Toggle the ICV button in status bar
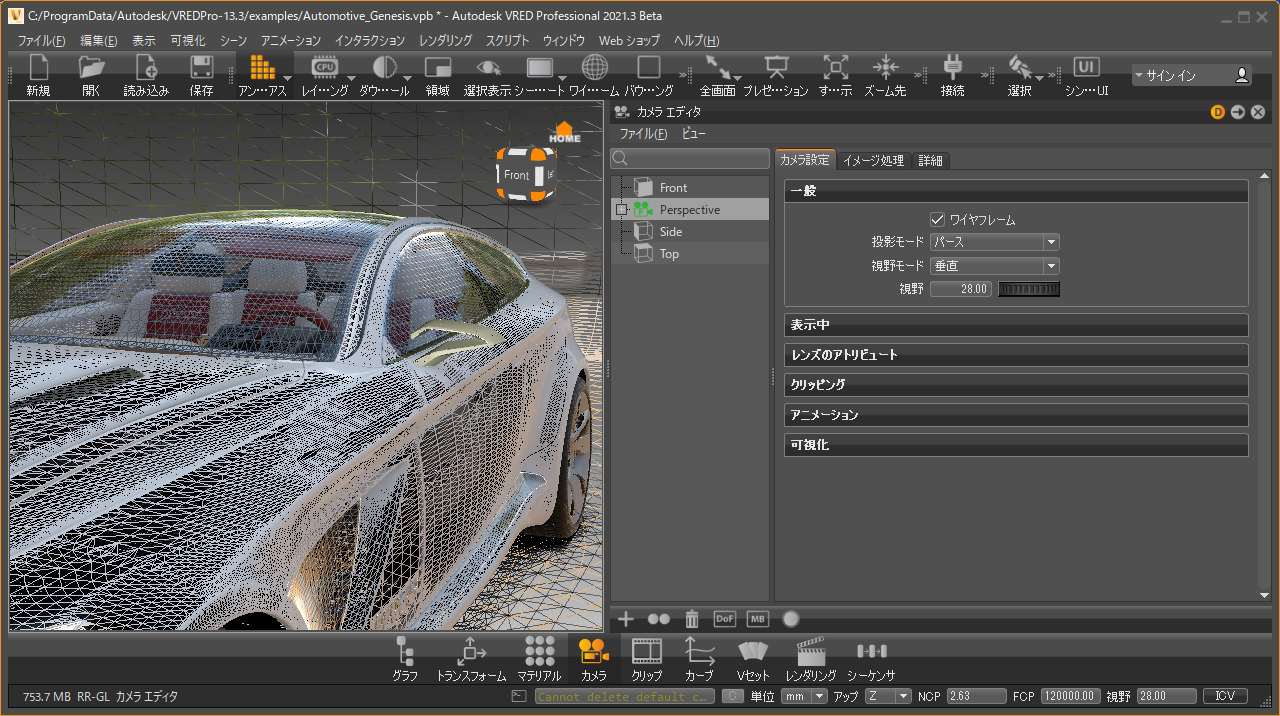This screenshot has height=716, width=1280. pos(1225,696)
